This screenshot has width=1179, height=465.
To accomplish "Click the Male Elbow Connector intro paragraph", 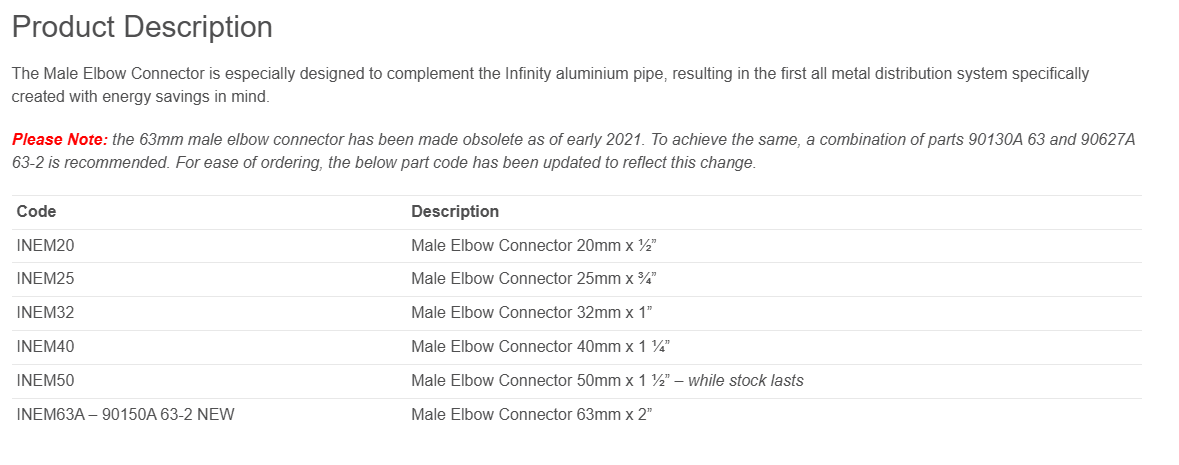I will pyautogui.click(x=550, y=85).
